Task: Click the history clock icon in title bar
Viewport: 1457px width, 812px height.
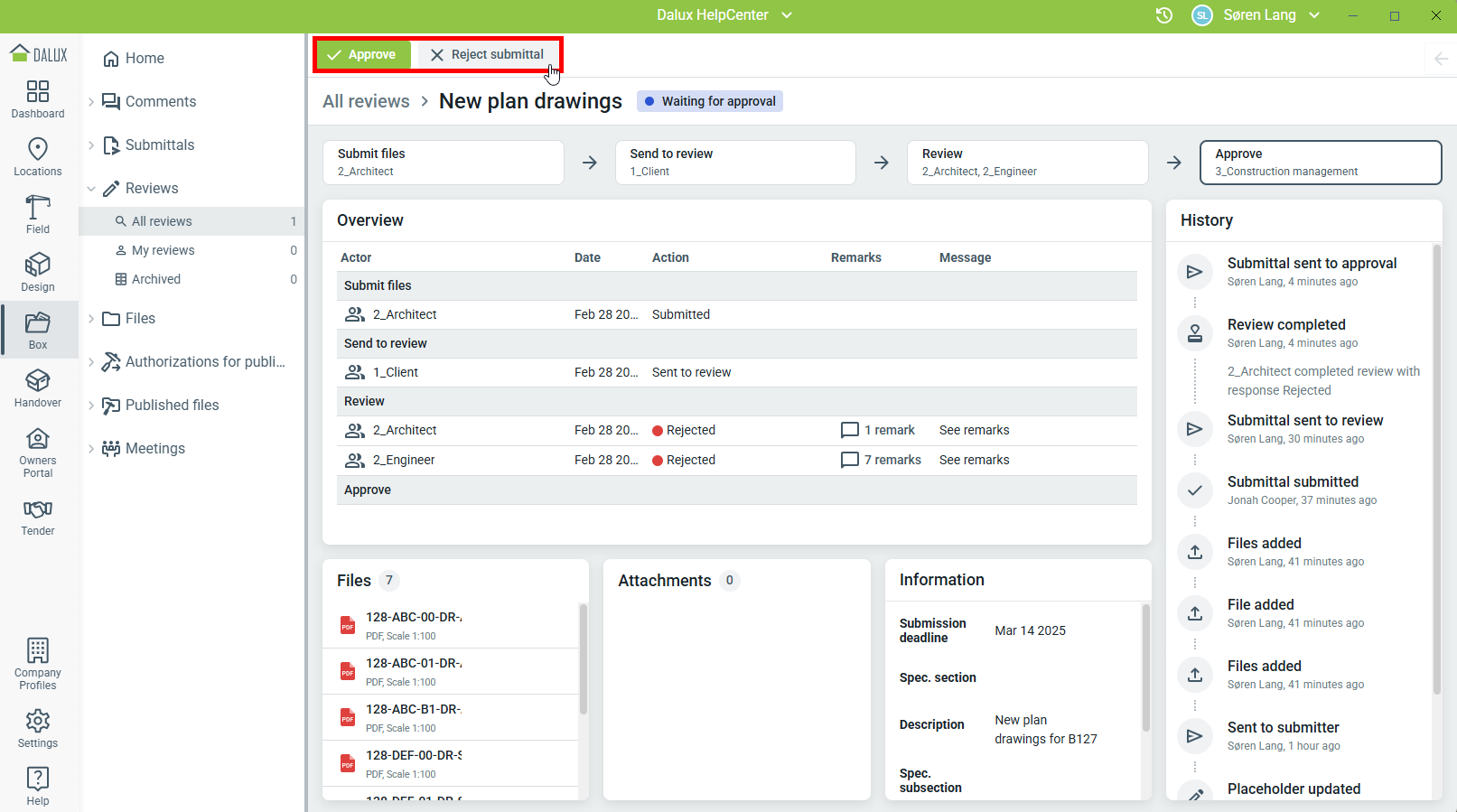Action: [1163, 15]
